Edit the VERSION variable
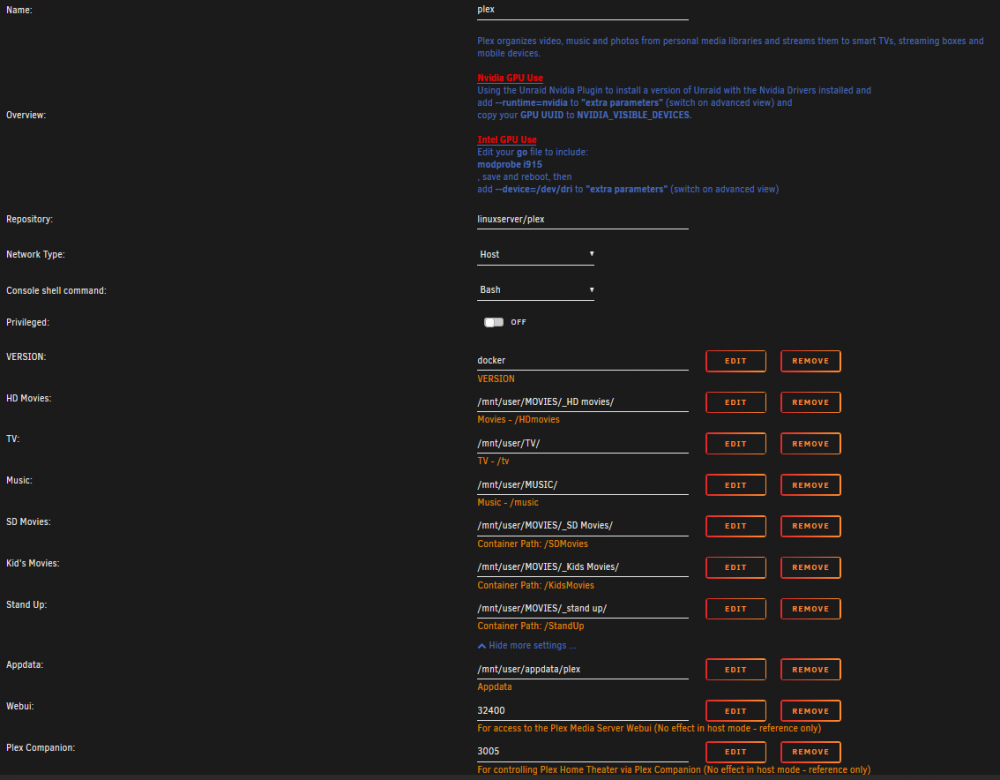The image size is (1000, 780). [x=735, y=361]
